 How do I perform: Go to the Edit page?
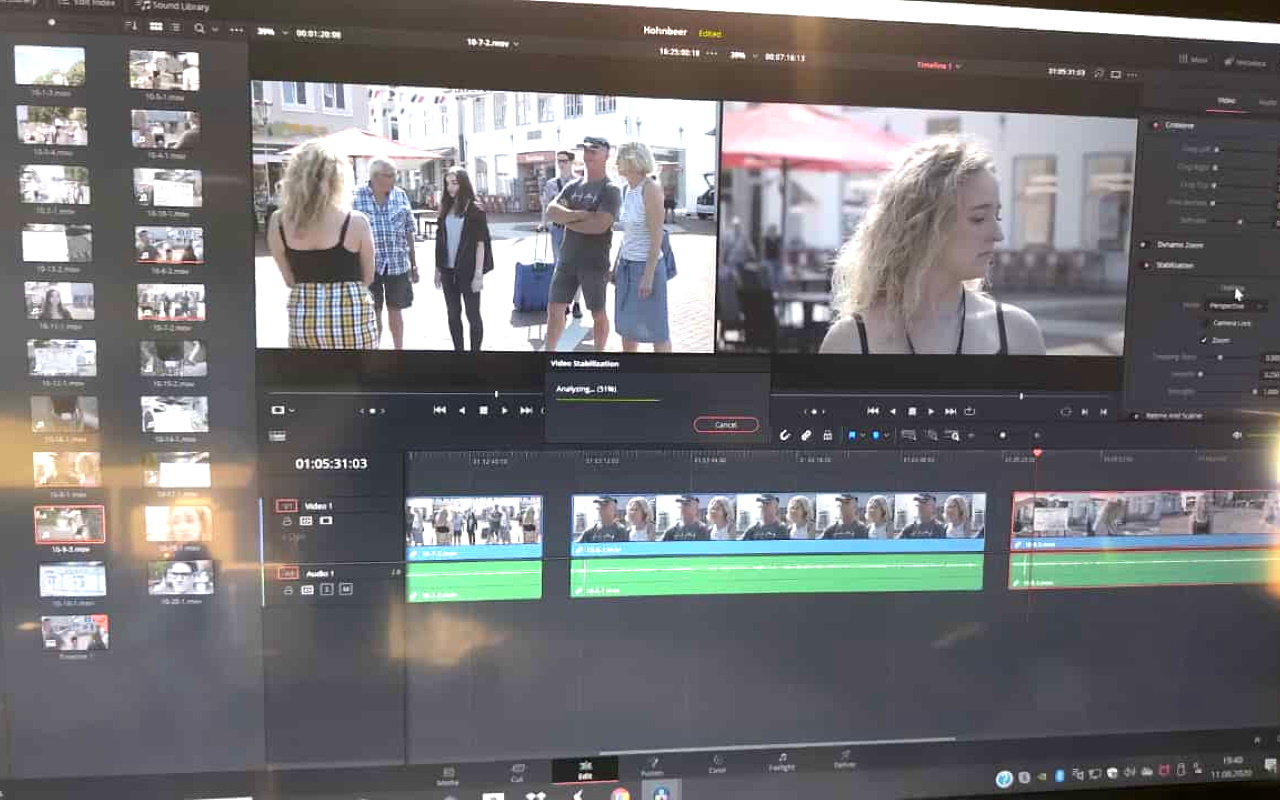(584, 770)
